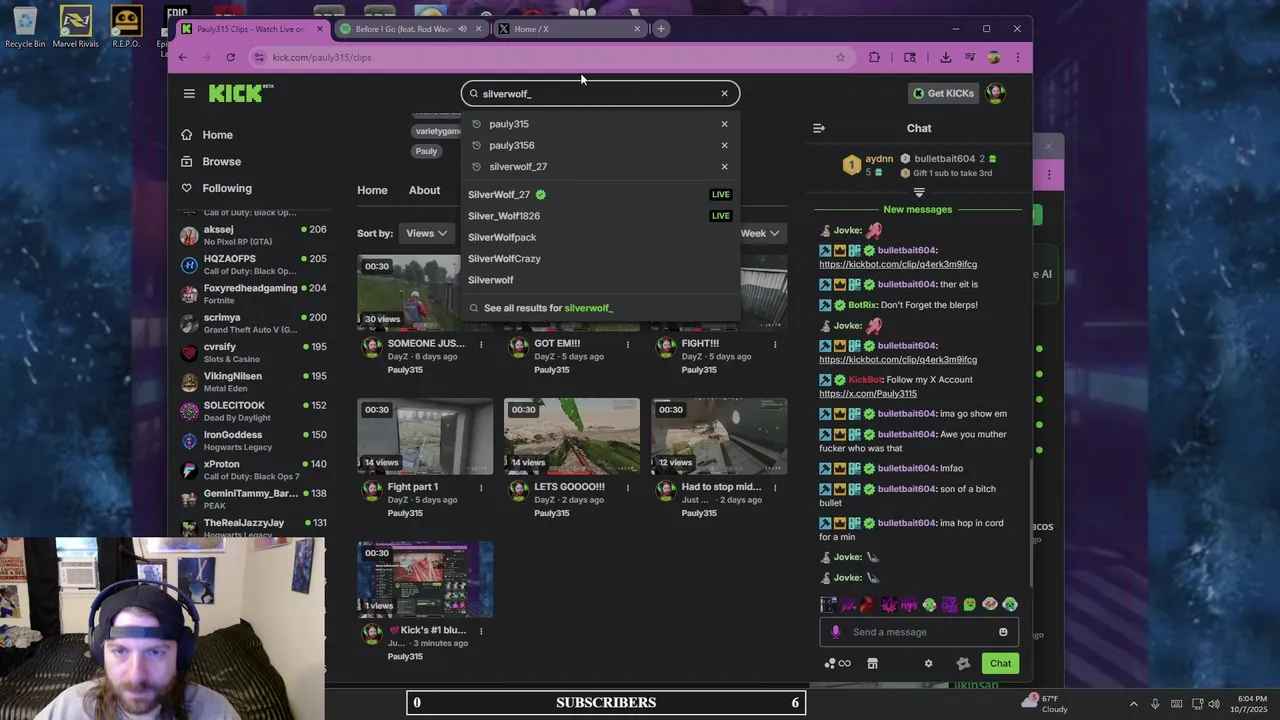This screenshot has width=1280, height=720.
Task: Mute the Before I Go tab audio
Action: pos(462,29)
